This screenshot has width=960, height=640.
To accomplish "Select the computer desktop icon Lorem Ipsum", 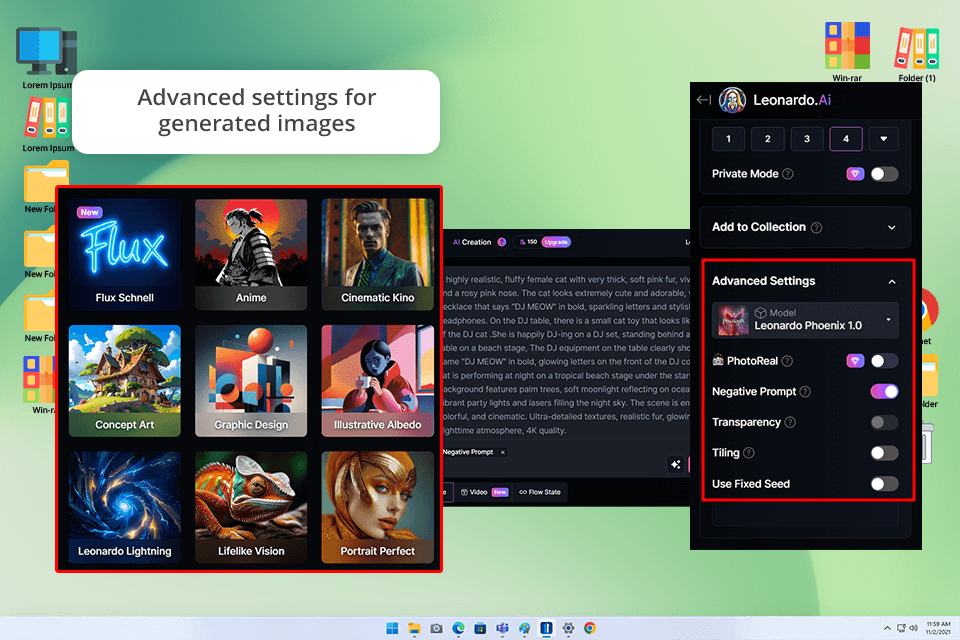I will coord(47,58).
